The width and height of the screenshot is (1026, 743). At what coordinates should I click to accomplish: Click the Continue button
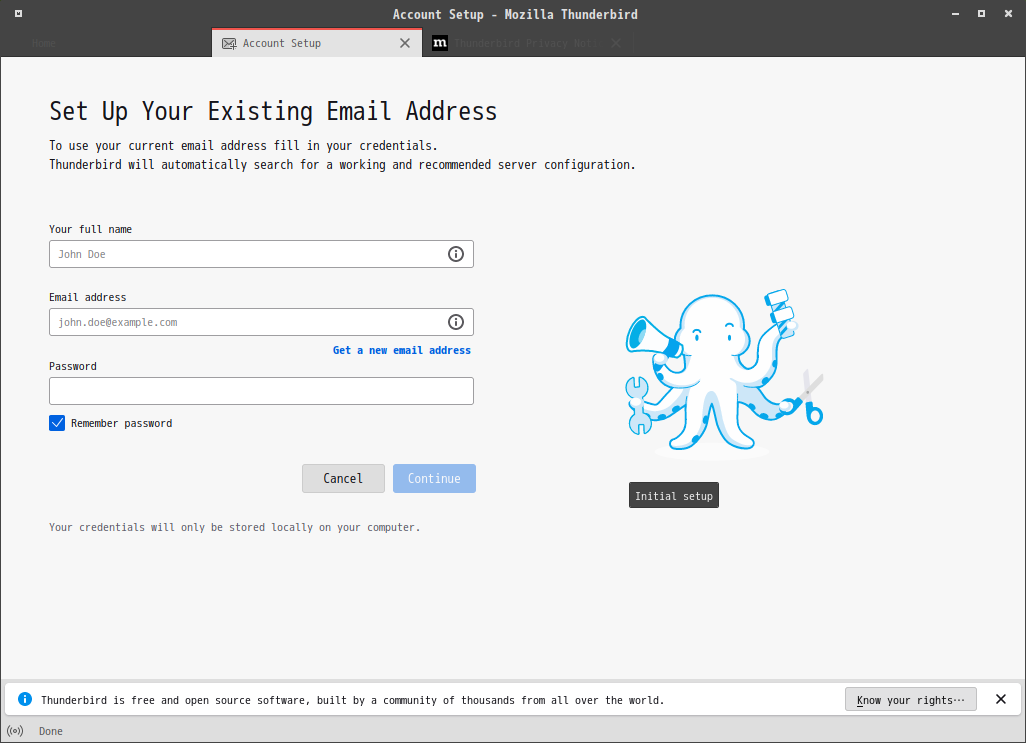pyautogui.click(x=434, y=478)
